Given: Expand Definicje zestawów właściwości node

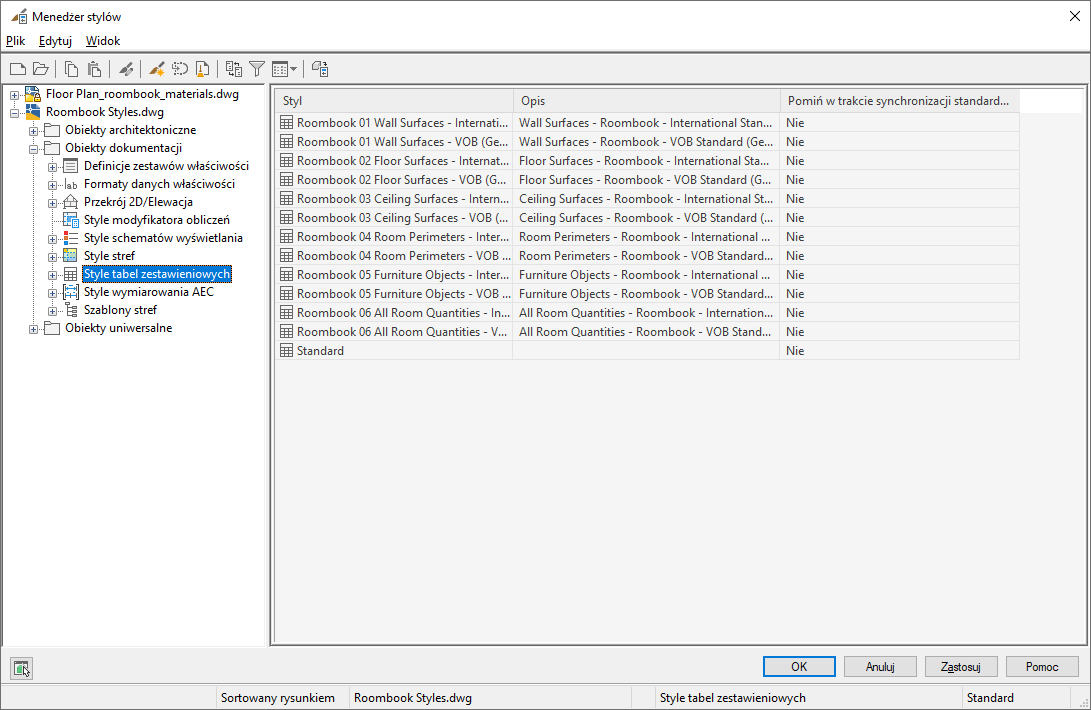Looking at the screenshot, I should 52,167.
